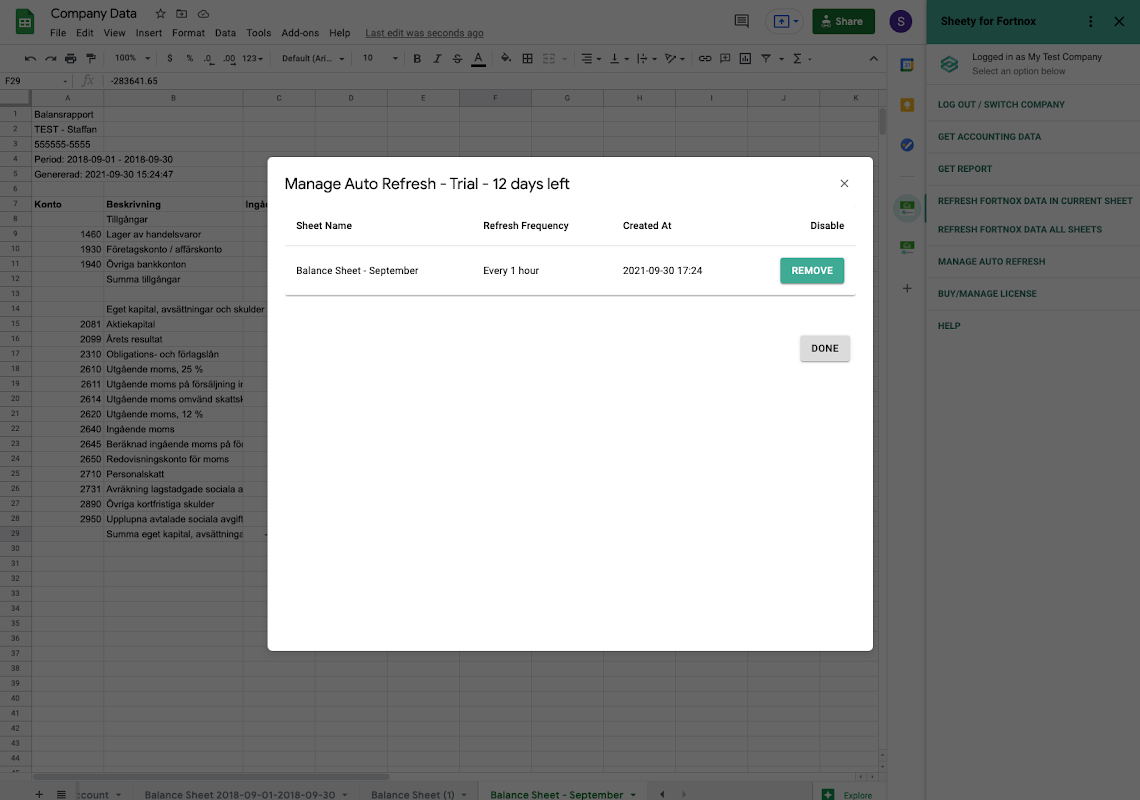
Task: Open the Insert menu
Action: [x=148, y=33]
